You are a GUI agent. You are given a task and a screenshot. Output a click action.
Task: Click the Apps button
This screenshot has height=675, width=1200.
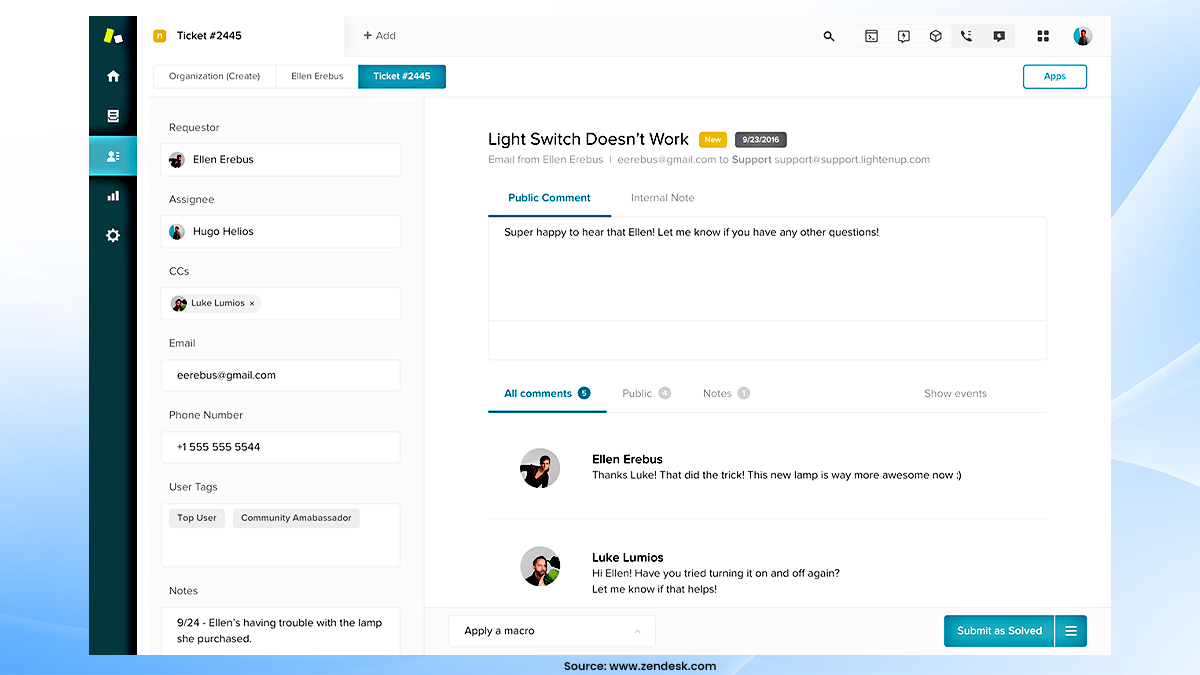point(1055,76)
